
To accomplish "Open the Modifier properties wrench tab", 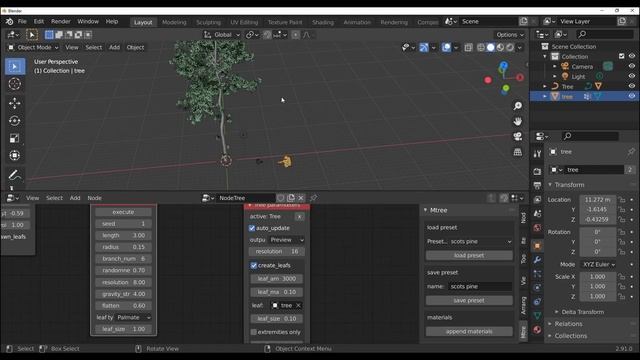I will (x=537, y=260).
